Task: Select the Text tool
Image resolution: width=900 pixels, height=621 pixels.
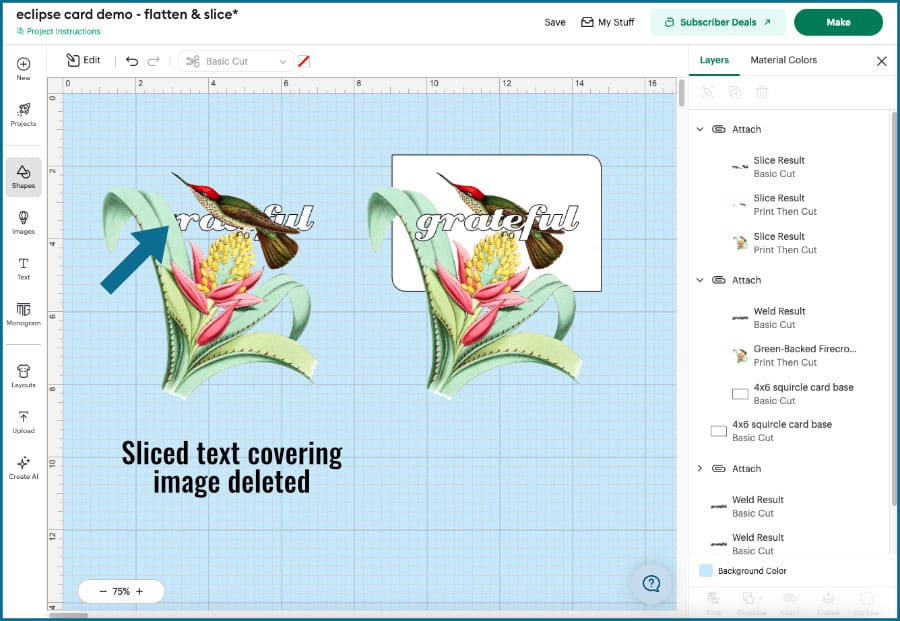Action: [24, 269]
